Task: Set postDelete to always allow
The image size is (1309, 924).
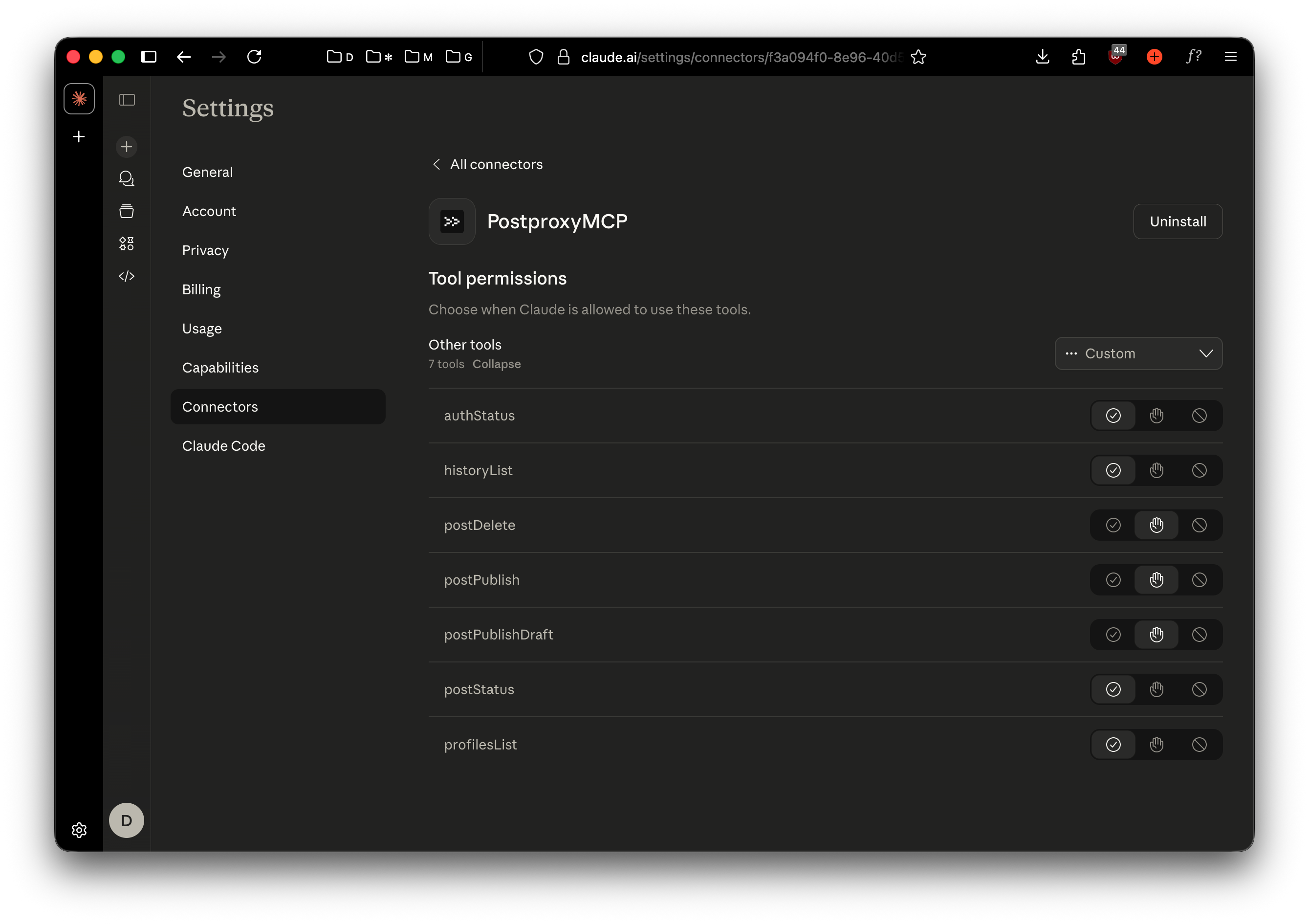Action: (x=1113, y=525)
